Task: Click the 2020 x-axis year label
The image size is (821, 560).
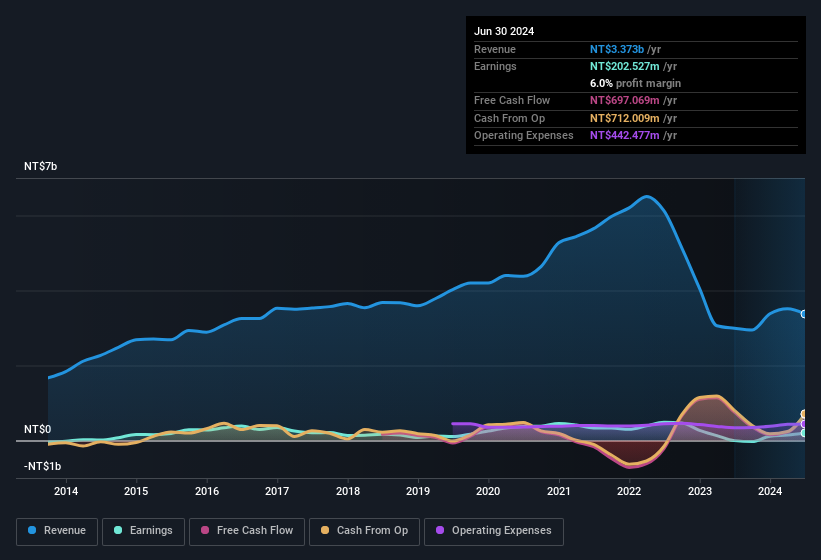Action: pos(488,491)
